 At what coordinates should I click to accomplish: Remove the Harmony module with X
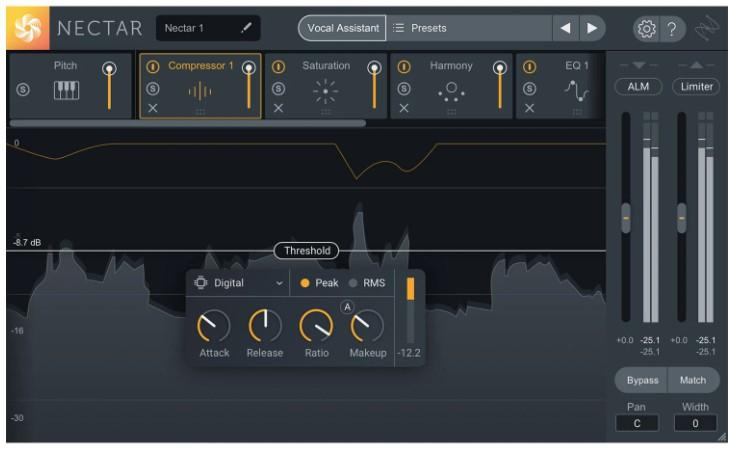click(404, 108)
